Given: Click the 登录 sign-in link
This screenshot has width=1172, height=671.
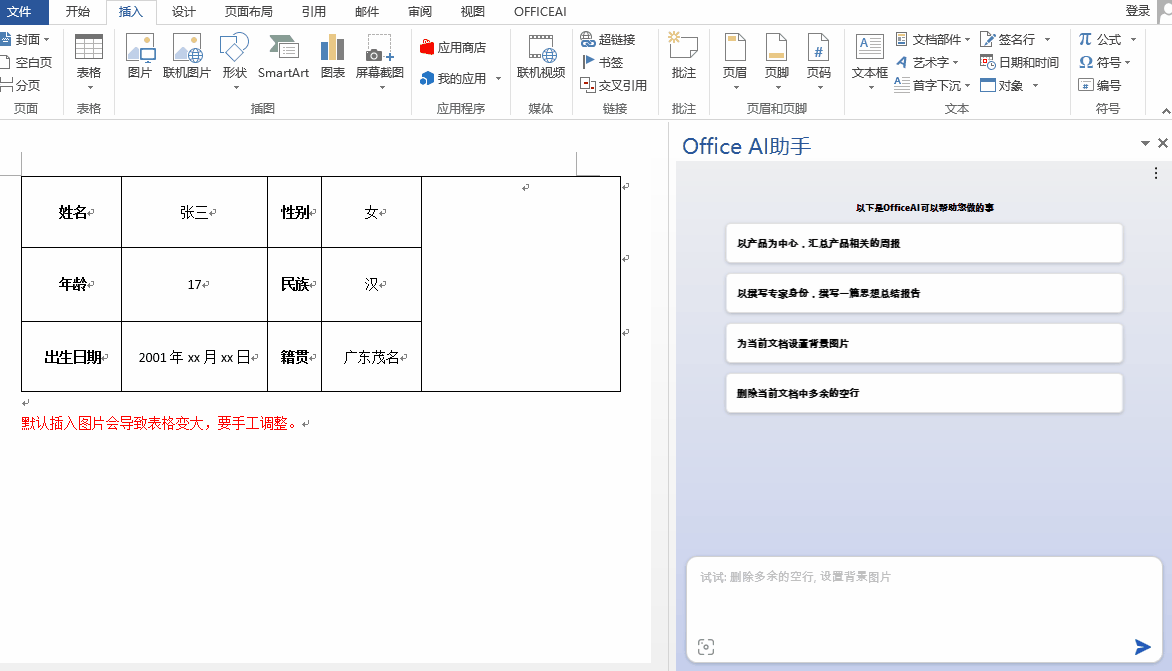Looking at the screenshot, I should pyautogui.click(x=1138, y=12).
